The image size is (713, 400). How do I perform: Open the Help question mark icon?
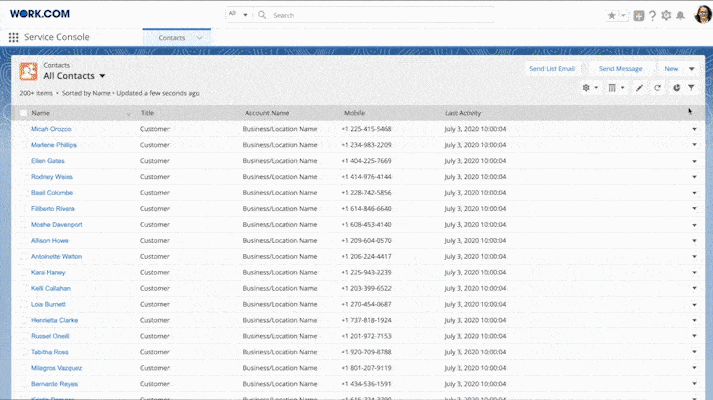point(653,15)
